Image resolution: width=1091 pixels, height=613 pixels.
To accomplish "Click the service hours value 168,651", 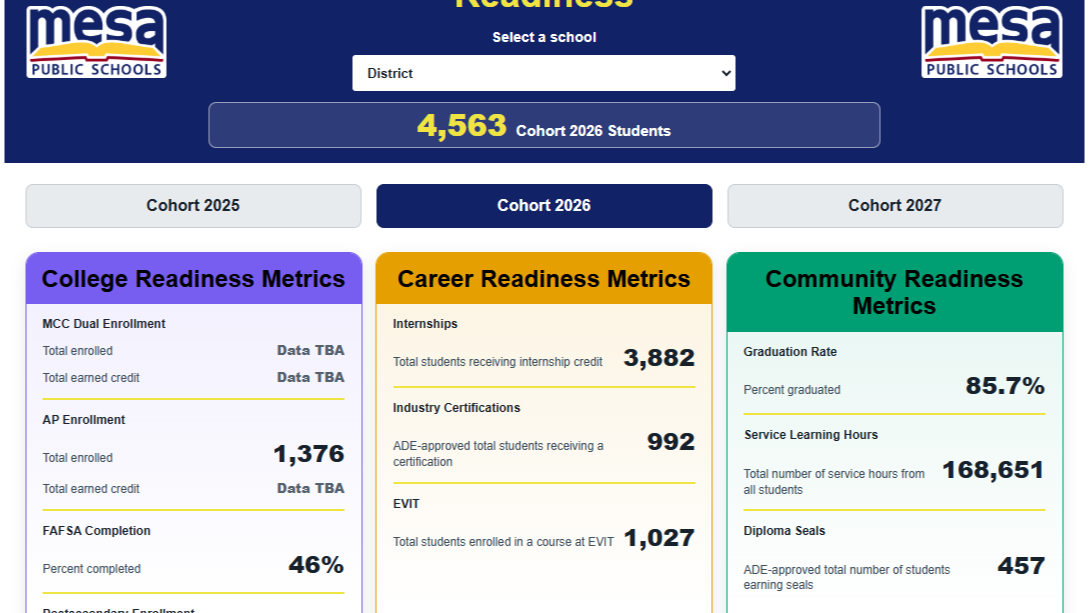I will pos(994,470).
